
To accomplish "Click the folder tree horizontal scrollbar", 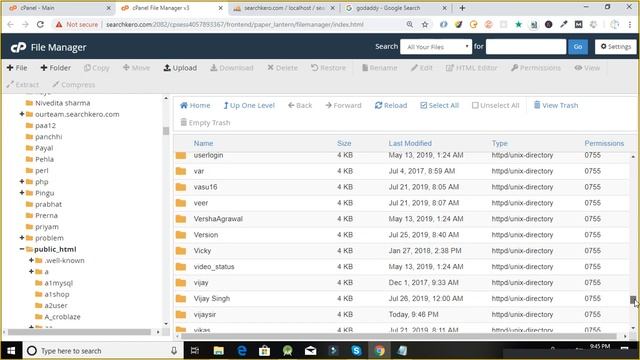I will (x=80, y=332).
